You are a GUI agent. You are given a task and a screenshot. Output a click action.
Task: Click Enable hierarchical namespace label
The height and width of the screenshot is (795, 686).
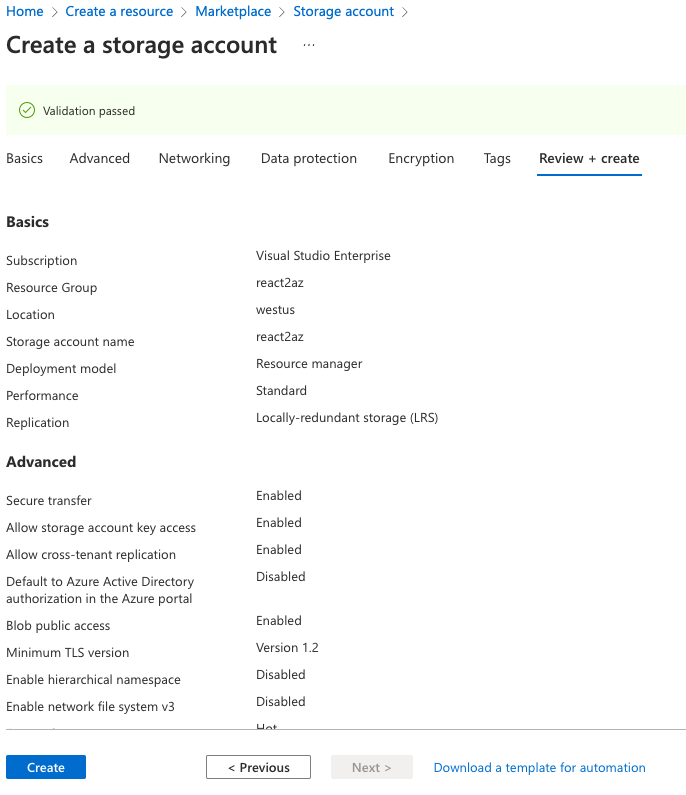tap(93, 679)
